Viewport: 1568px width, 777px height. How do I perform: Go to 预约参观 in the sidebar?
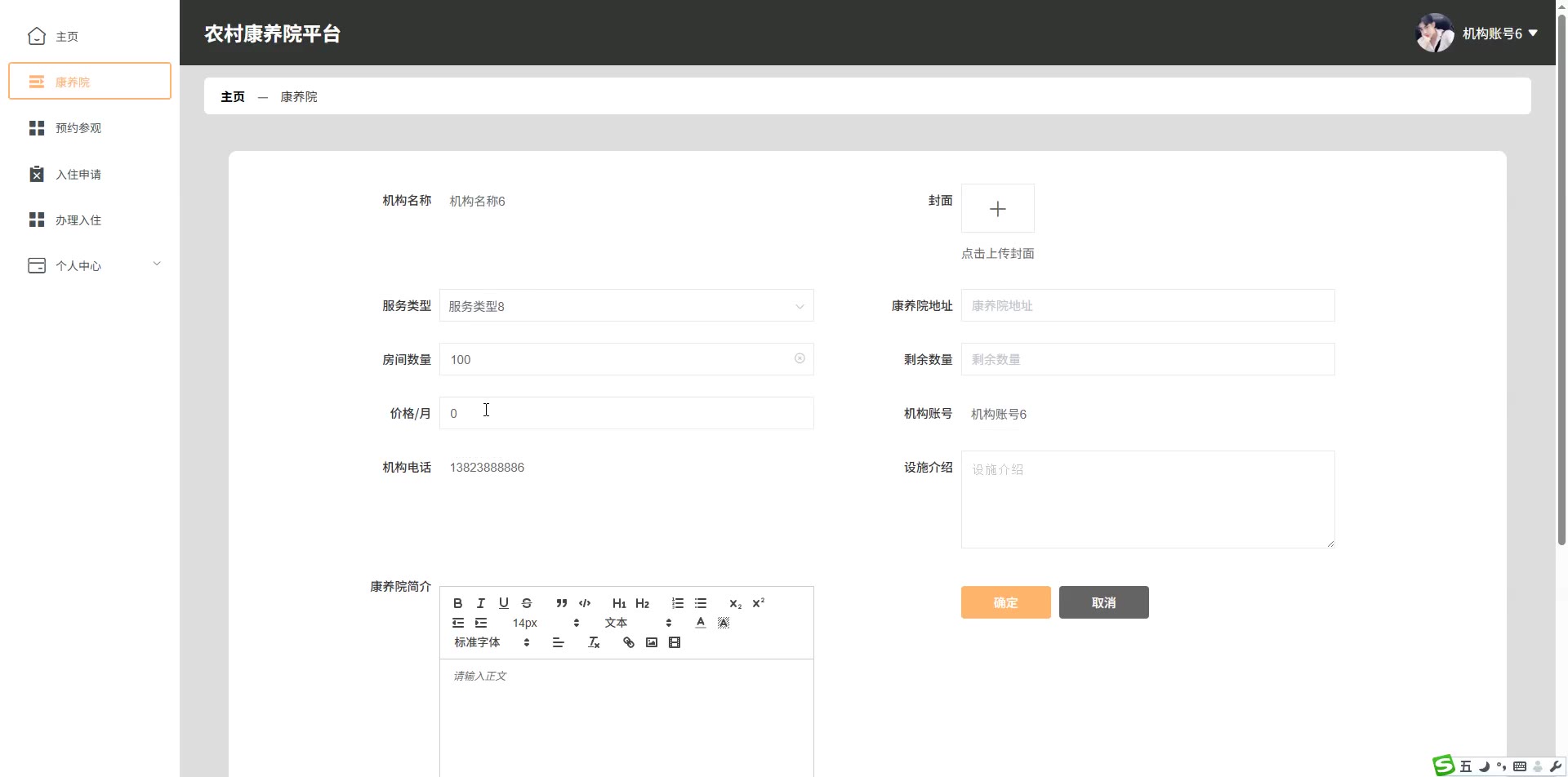pyautogui.click(x=78, y=128)
